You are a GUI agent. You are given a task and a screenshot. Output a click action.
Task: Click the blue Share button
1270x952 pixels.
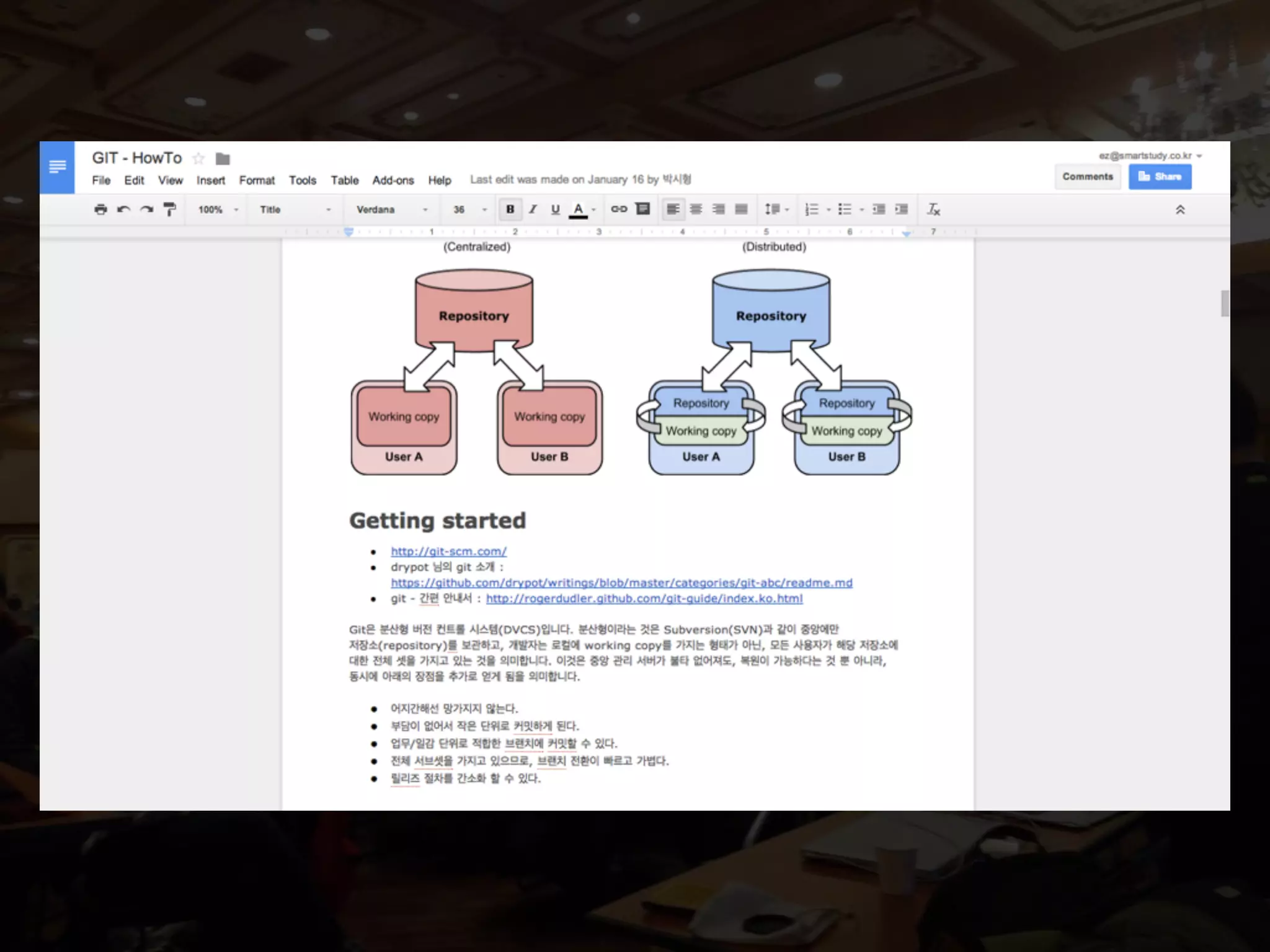[x=1160, y=177]
